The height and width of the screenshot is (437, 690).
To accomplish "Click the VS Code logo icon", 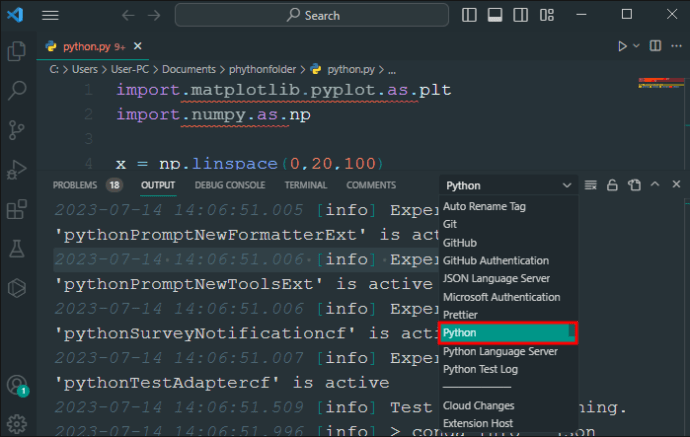I will pos(15,15).
